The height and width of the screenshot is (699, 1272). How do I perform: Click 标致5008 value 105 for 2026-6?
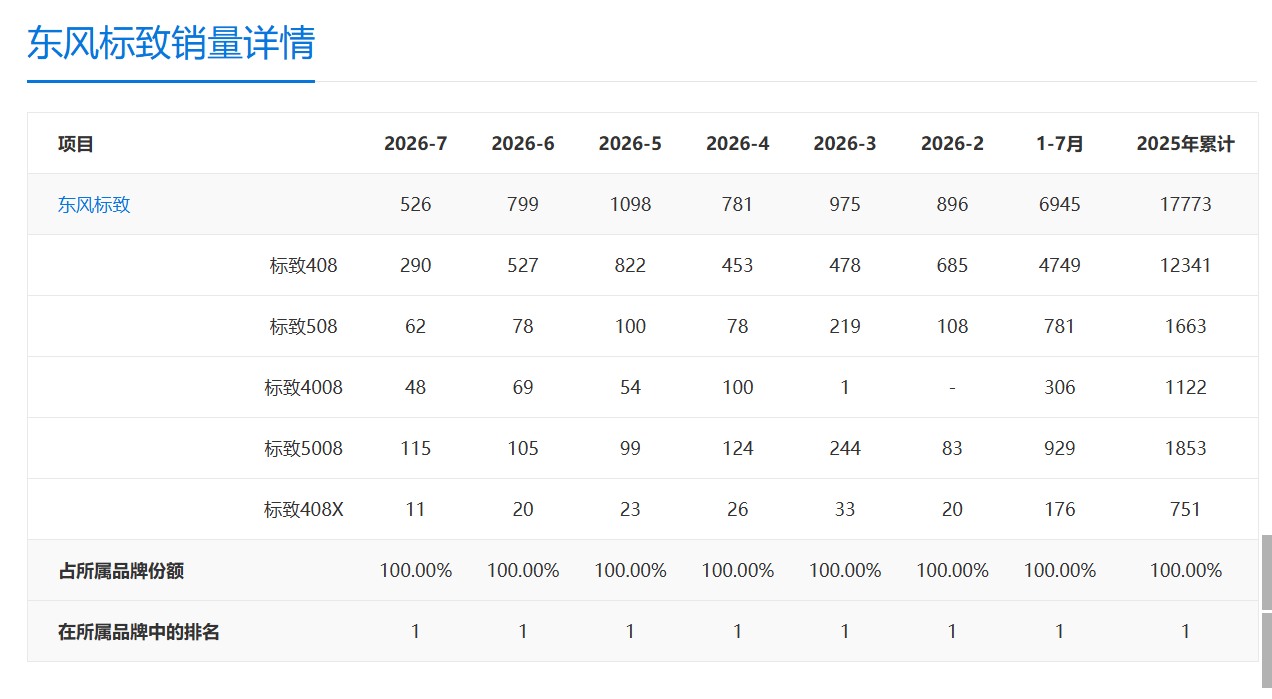[523, 449]
